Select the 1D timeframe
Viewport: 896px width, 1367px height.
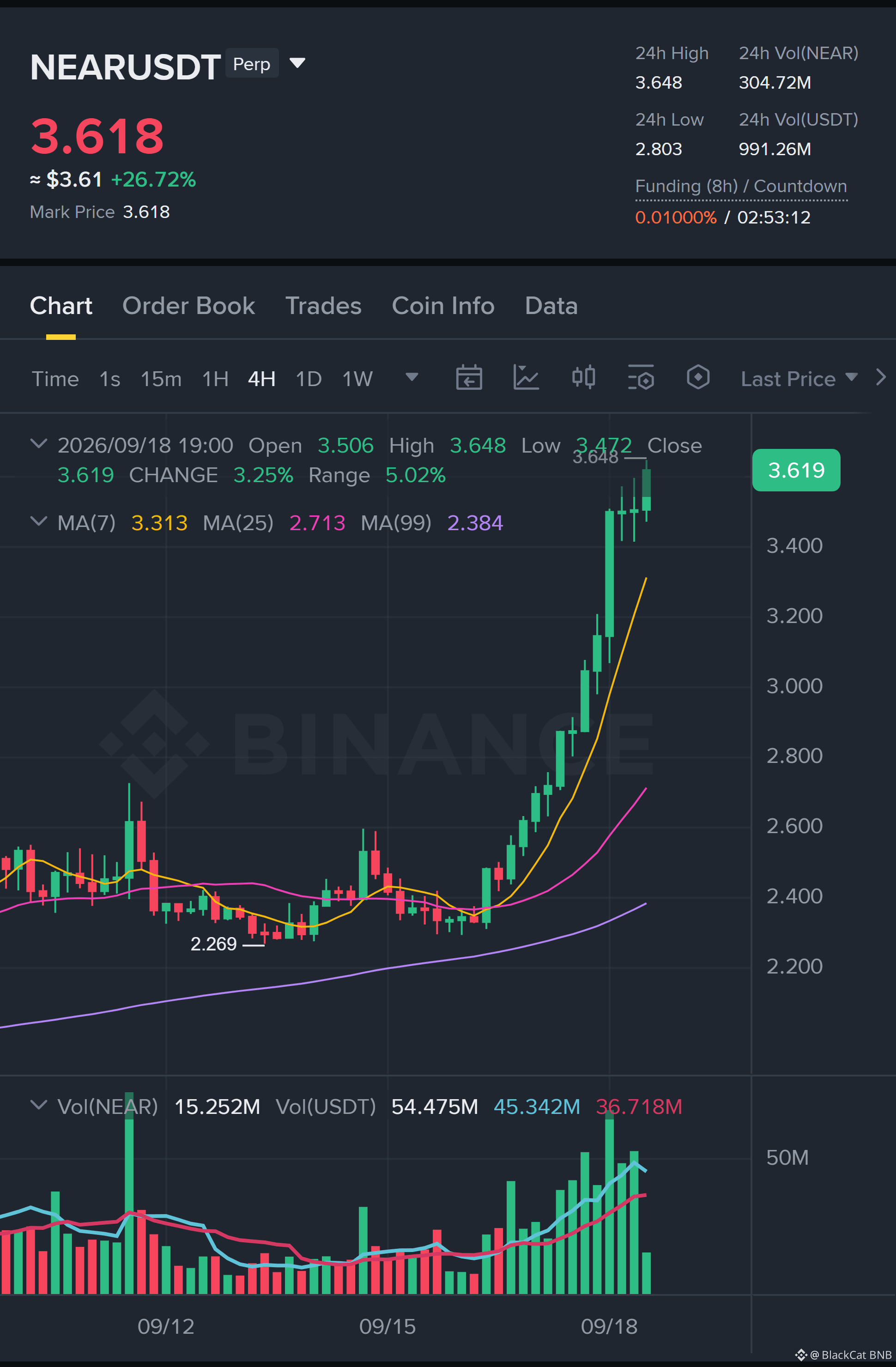click(309, 379)
